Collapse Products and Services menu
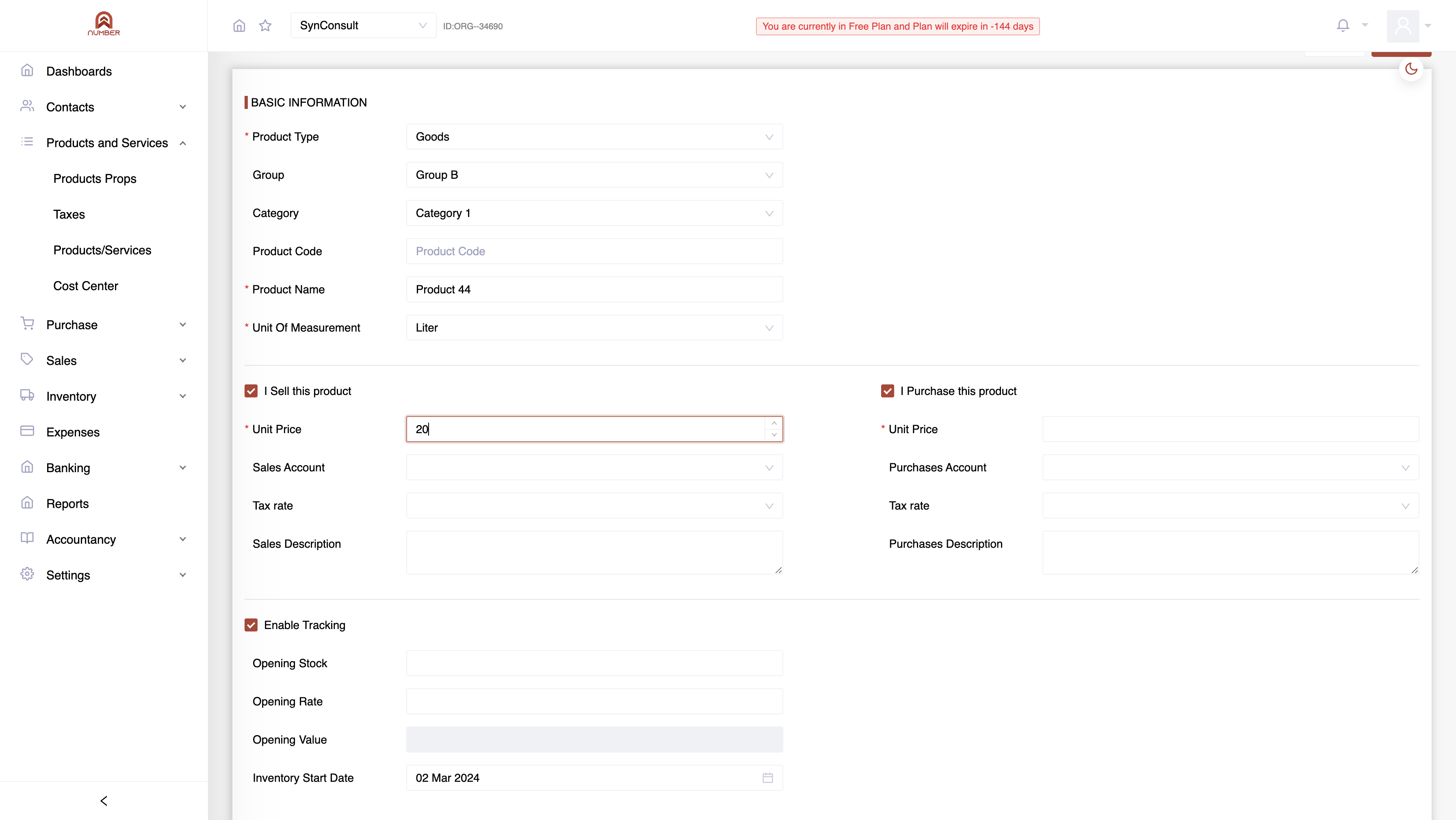Viewport: 1456px width, 820px height. (x=104, y=143)
